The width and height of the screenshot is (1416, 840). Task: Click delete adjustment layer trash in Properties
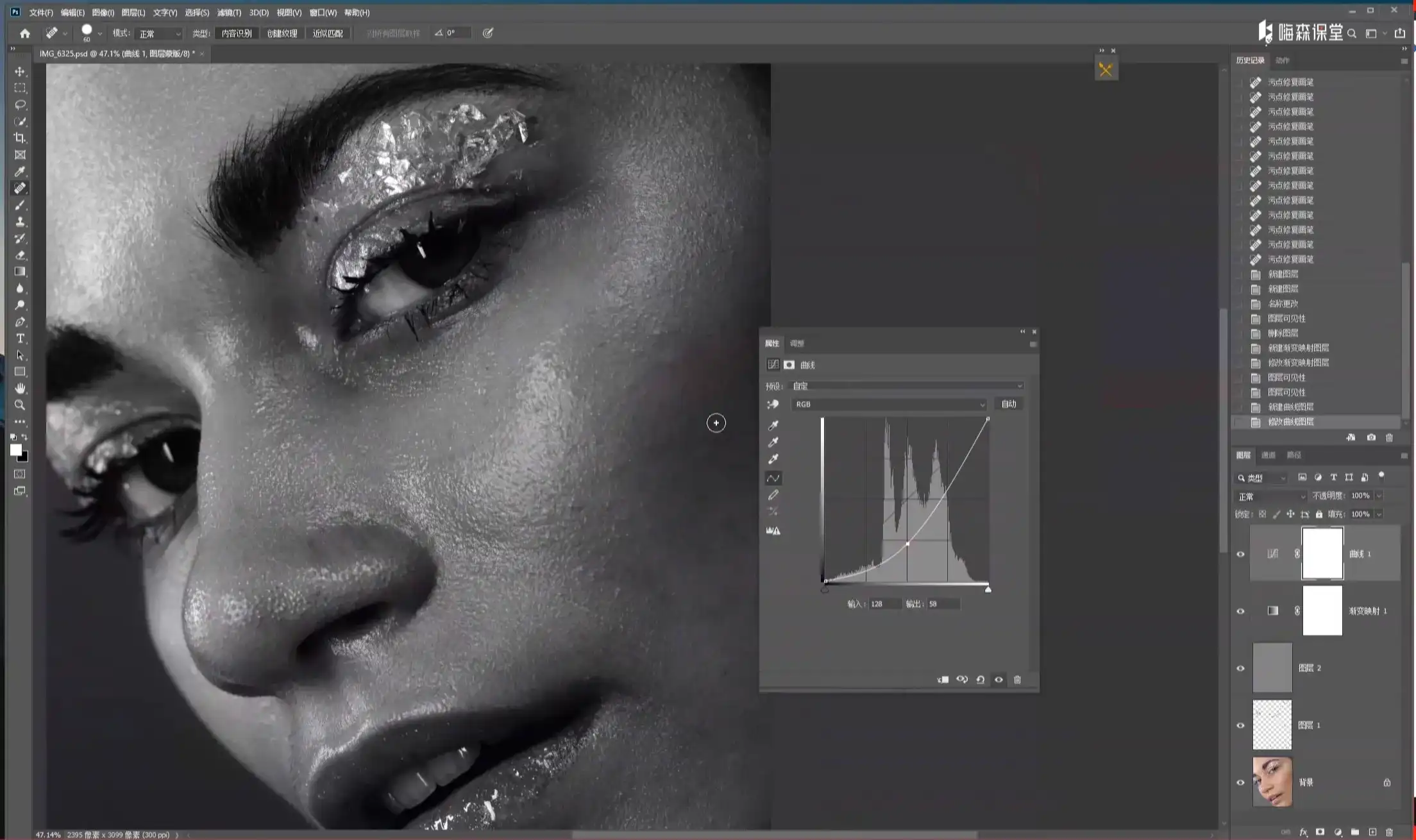tap(1017, 680)
